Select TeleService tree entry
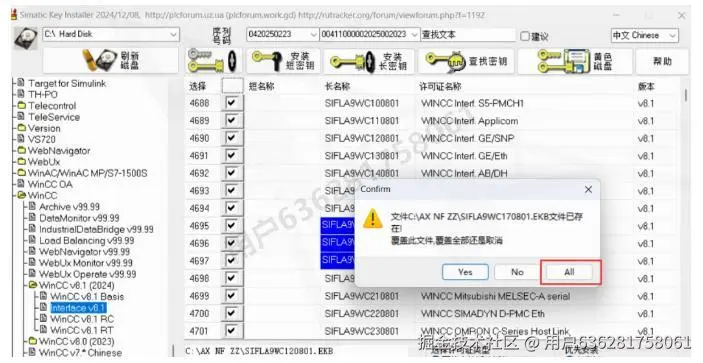This screenshot has height=363, width=703. point(54,117)
